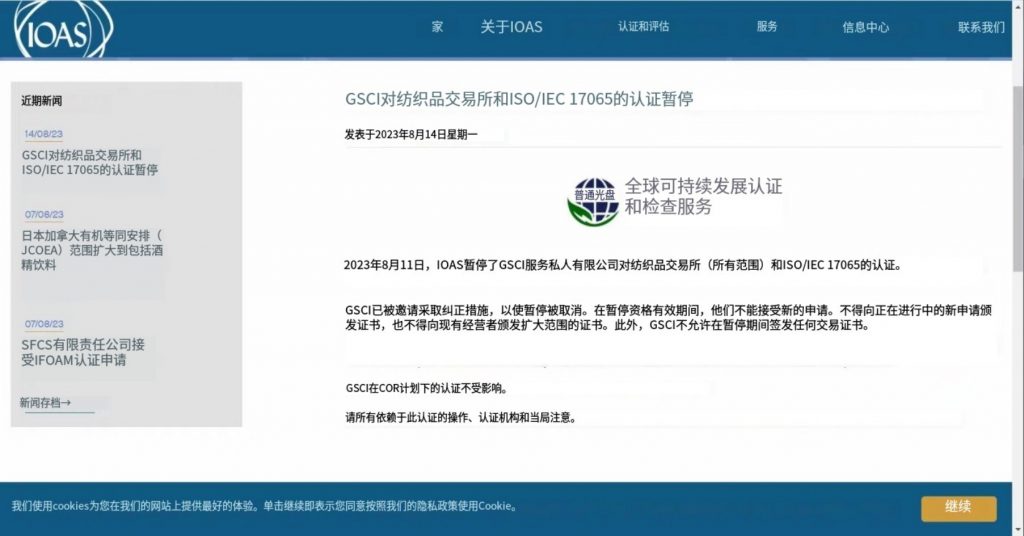The image size is (1024, 536).
Task: Open the 新闻存档→ news archive link
Action: (x=45, y=403)
